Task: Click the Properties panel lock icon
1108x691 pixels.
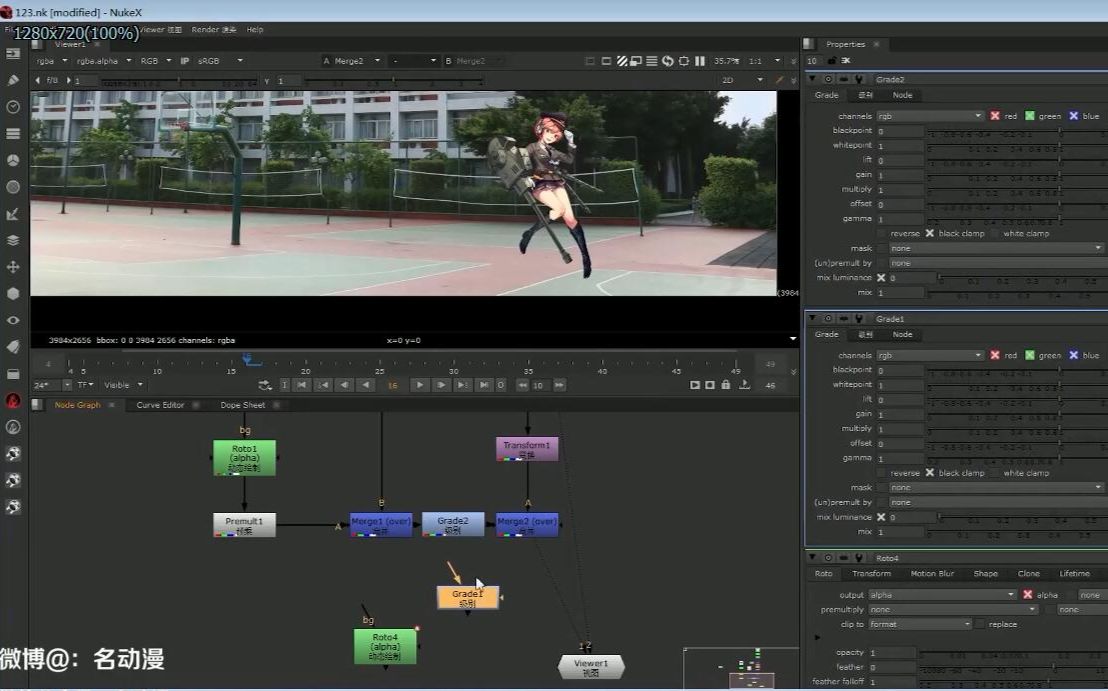Action: pos(832,61)
